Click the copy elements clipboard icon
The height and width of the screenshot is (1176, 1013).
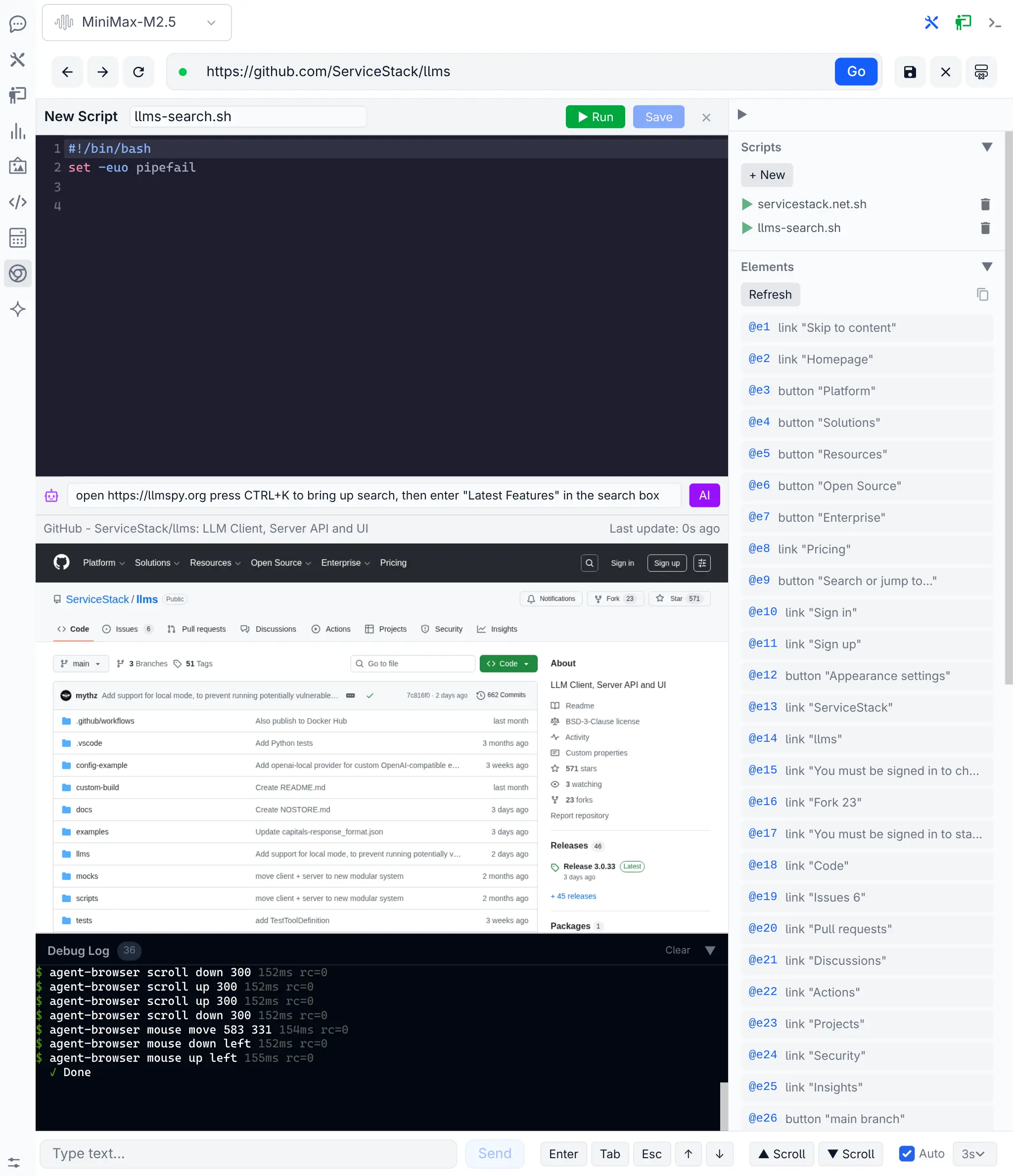tap(982, 295)
